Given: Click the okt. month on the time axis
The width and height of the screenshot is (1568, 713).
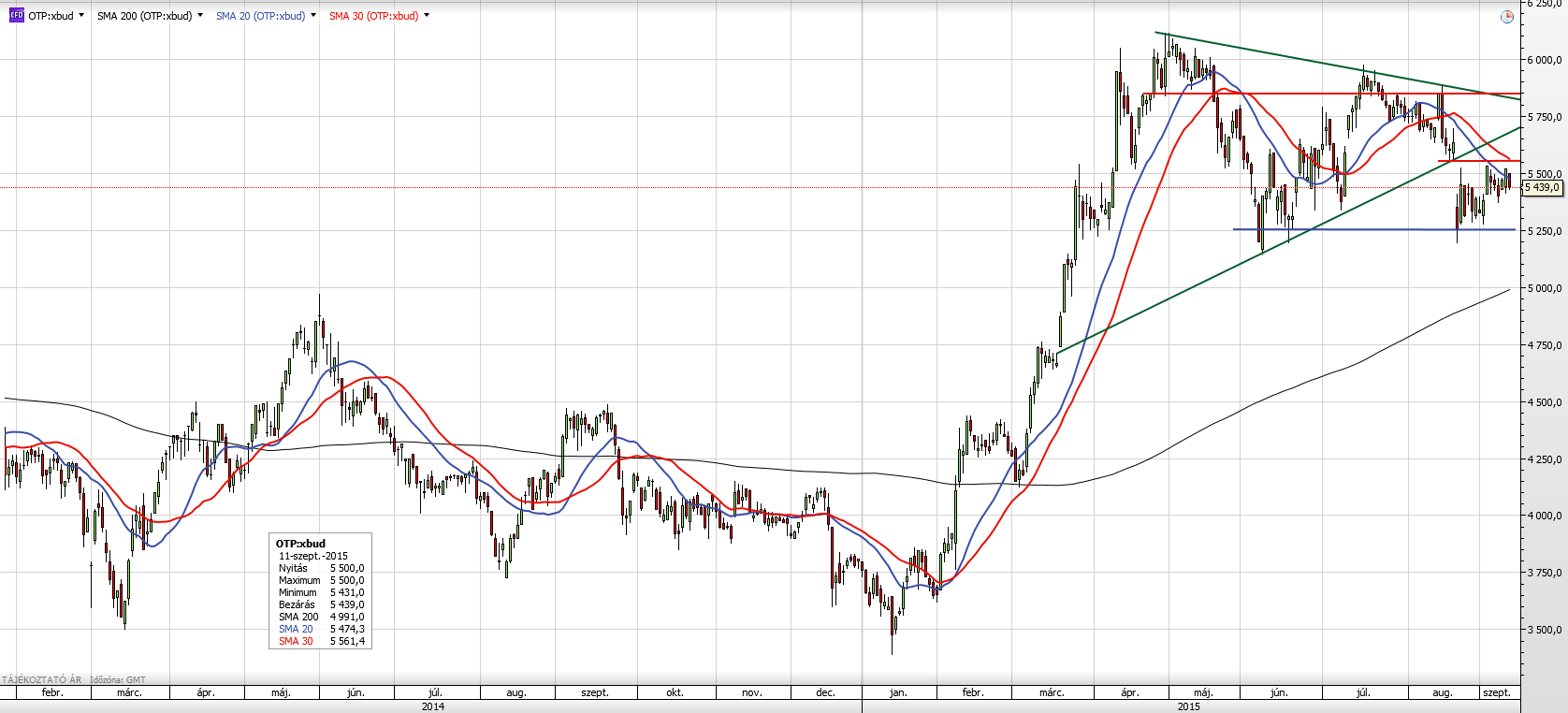Looking at the screenshot, I should tap(675, 692).
